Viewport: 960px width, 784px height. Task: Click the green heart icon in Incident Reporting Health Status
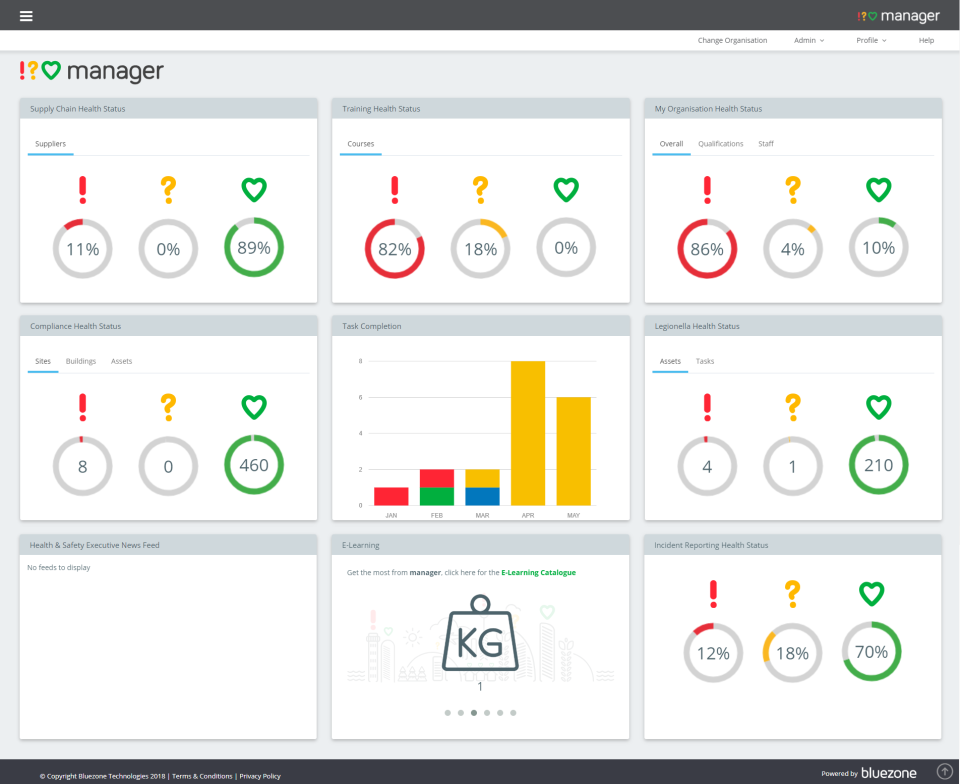click(x=871, y=593)
